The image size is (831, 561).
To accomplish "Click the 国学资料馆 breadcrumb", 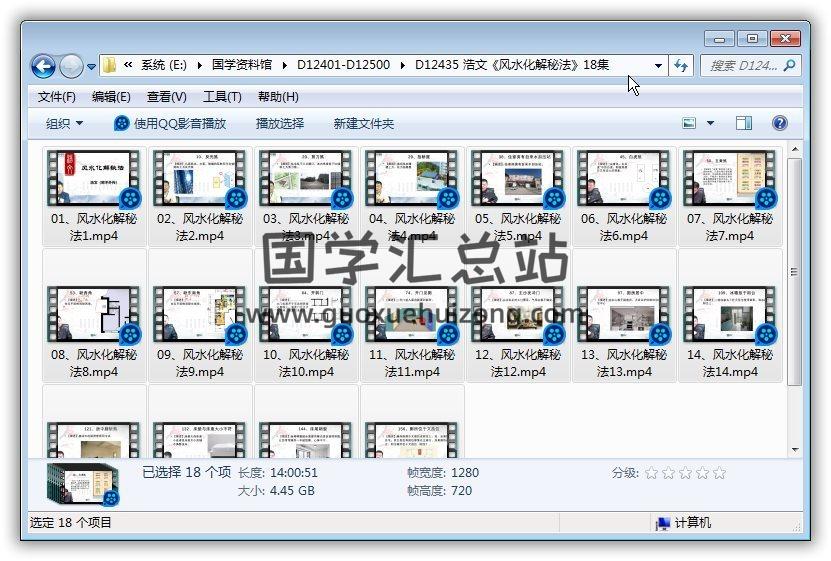I will click(x=242, y=65).
